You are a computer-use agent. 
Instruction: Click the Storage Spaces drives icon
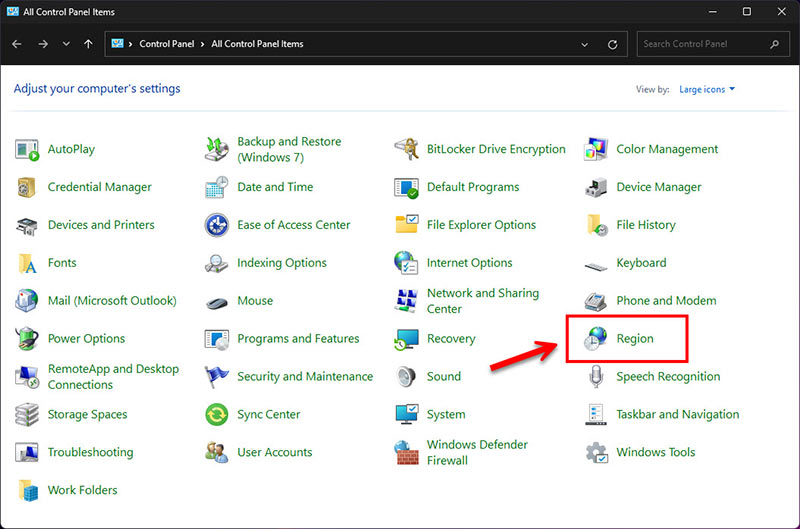[x=27, y=414]
